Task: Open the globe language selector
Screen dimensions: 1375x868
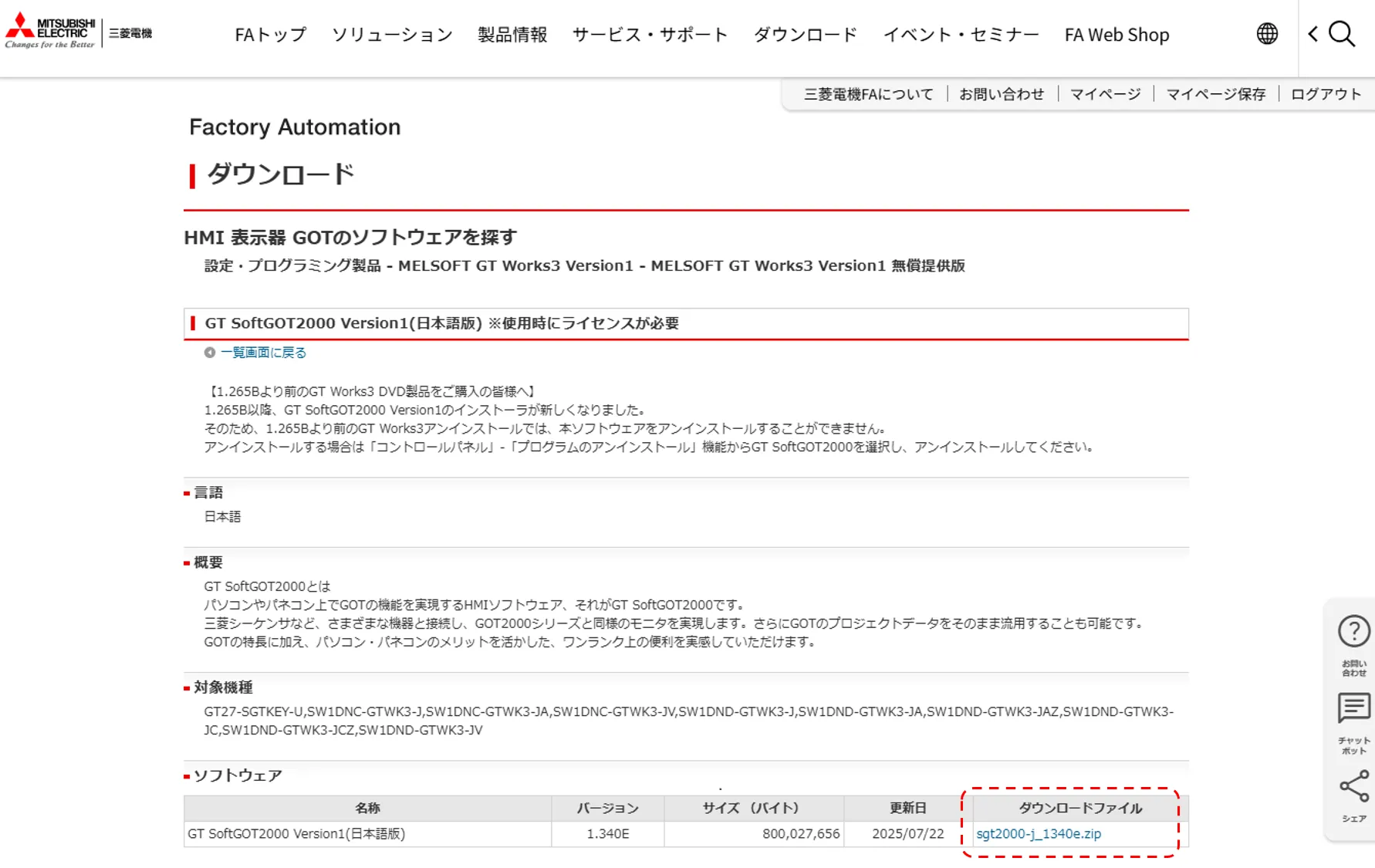Action: 1266,34
